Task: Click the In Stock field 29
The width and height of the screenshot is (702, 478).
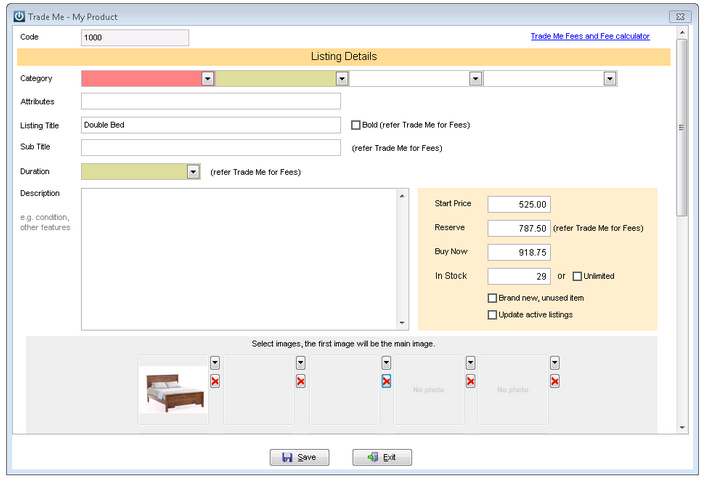Action: 519,276
